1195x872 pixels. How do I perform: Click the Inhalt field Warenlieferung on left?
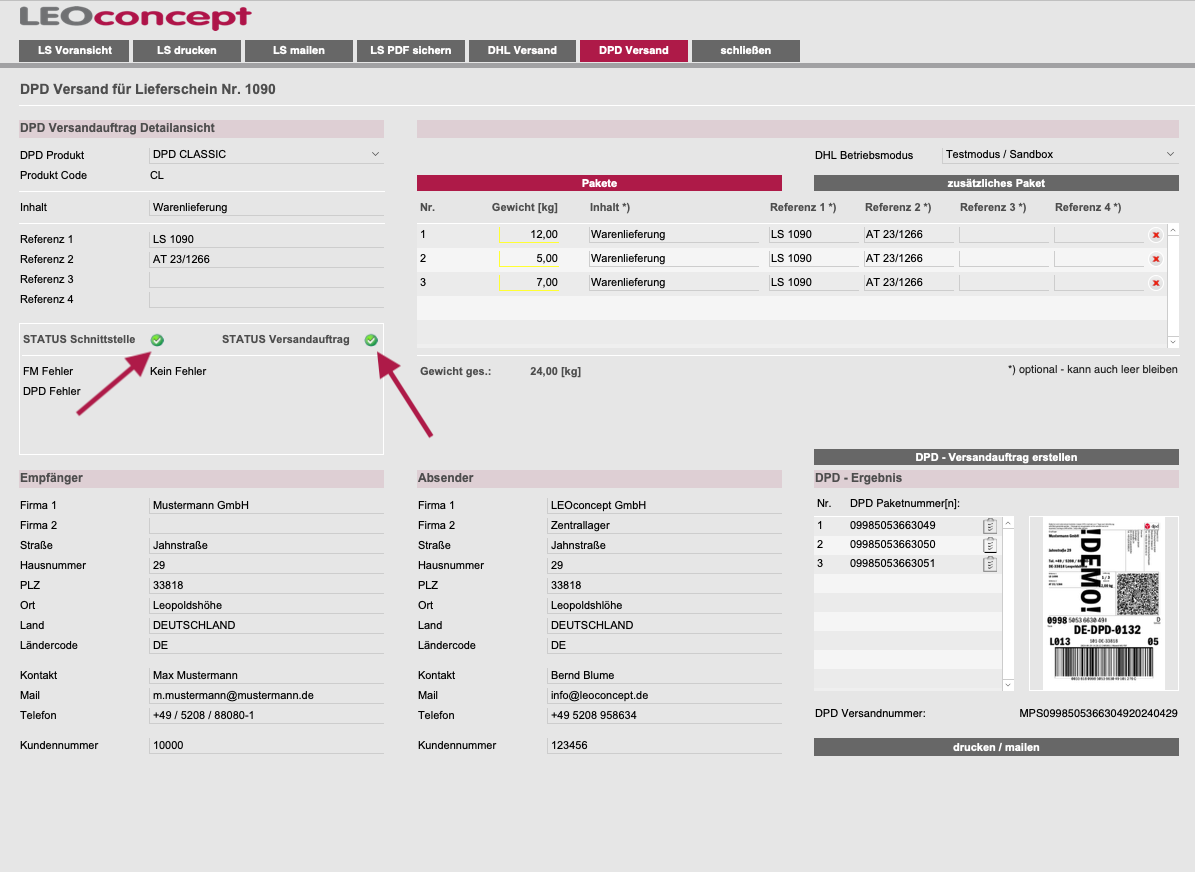click(267, 207)
